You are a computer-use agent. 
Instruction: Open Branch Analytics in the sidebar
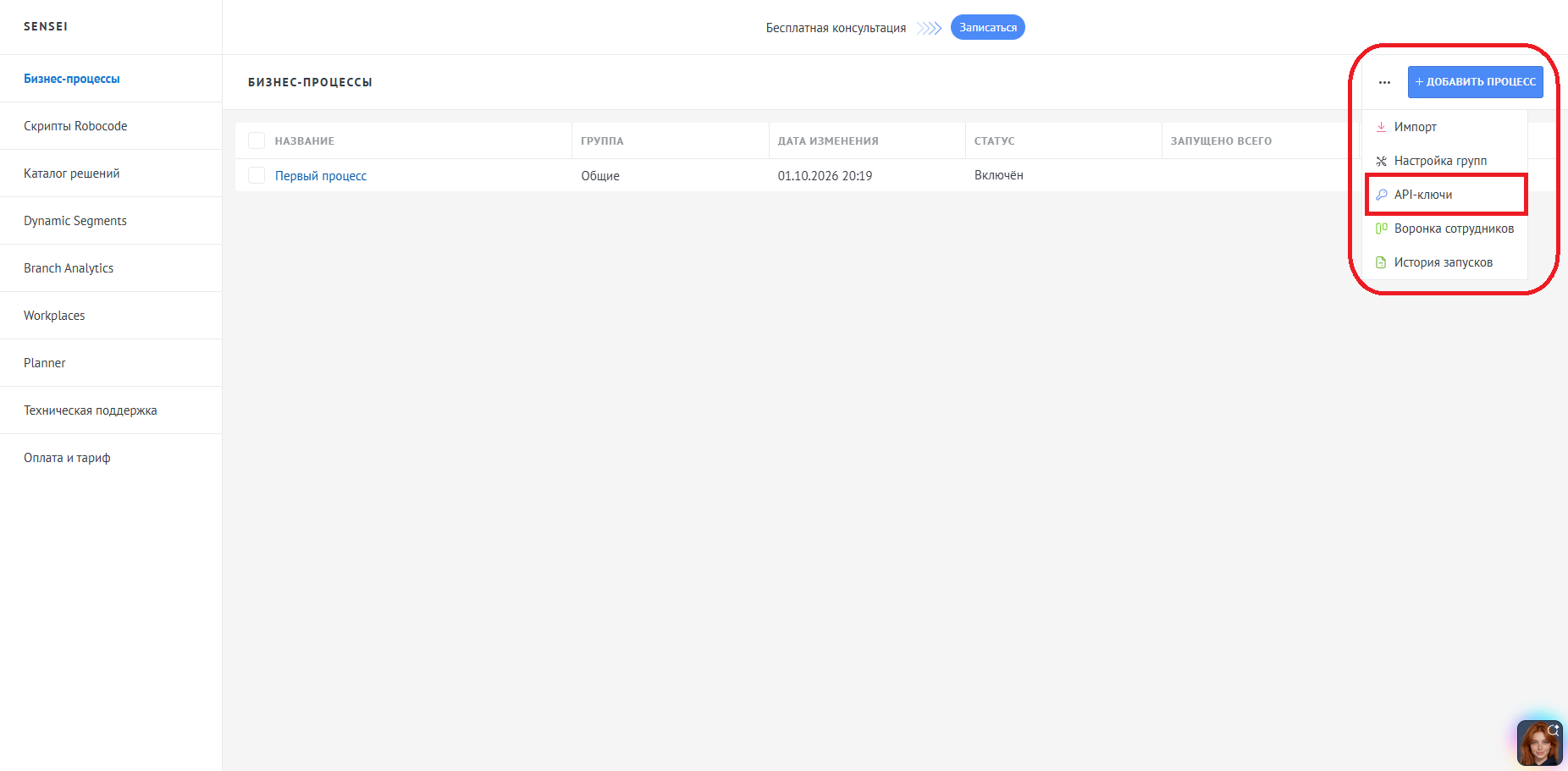coord(111,268)
